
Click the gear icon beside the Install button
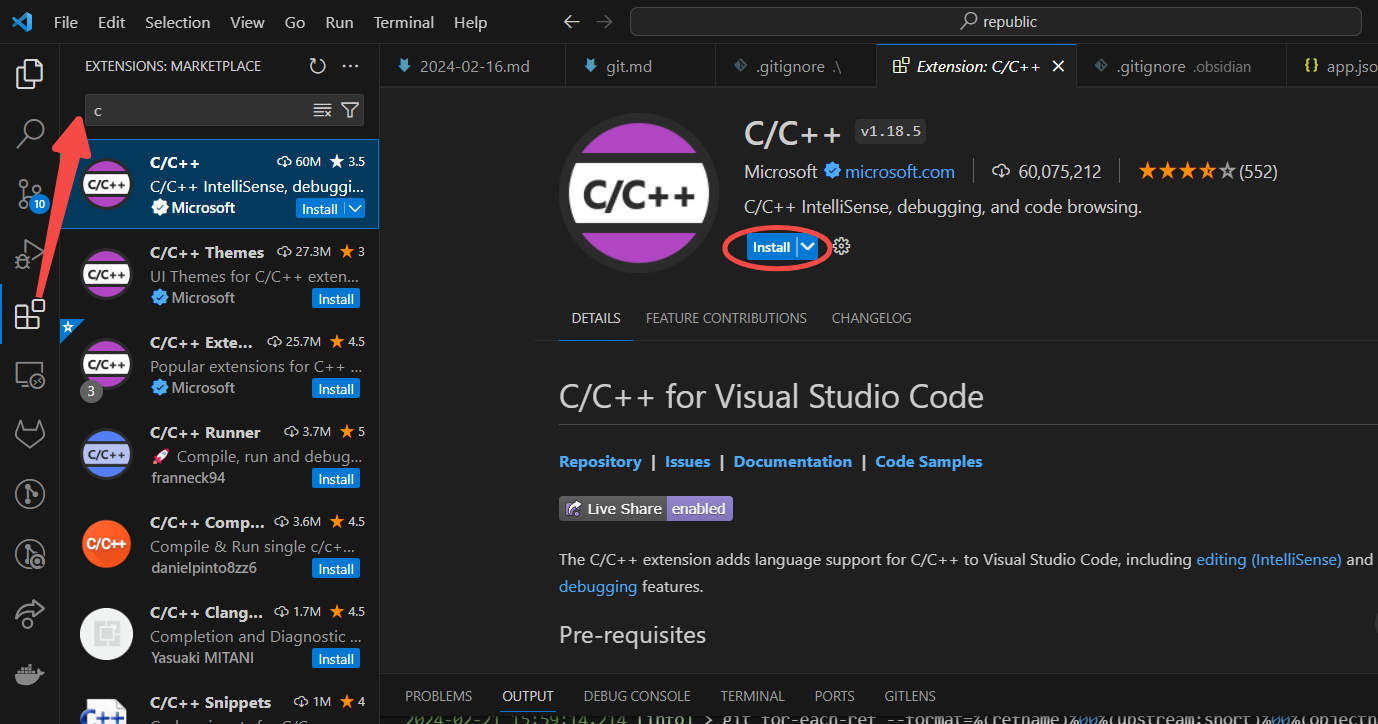(841, 246)
